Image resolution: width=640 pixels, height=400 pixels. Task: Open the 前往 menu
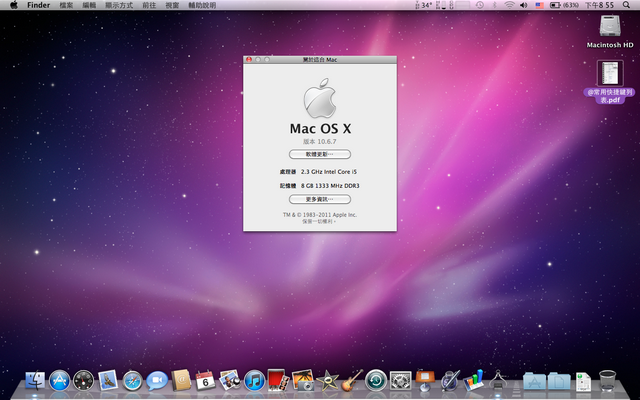tap(149, 5)
